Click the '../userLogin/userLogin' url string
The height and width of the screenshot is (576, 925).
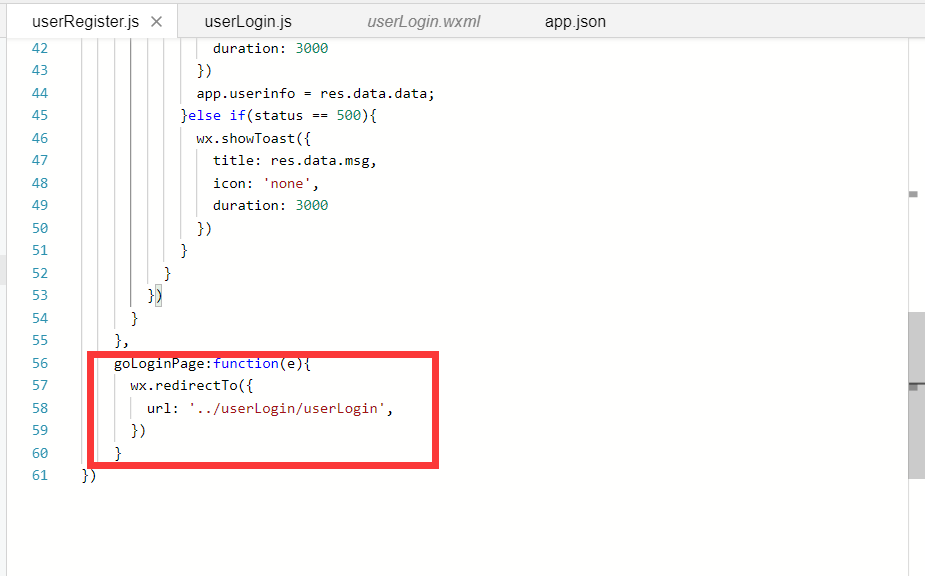pyautogui.click(x=287, y=408)
